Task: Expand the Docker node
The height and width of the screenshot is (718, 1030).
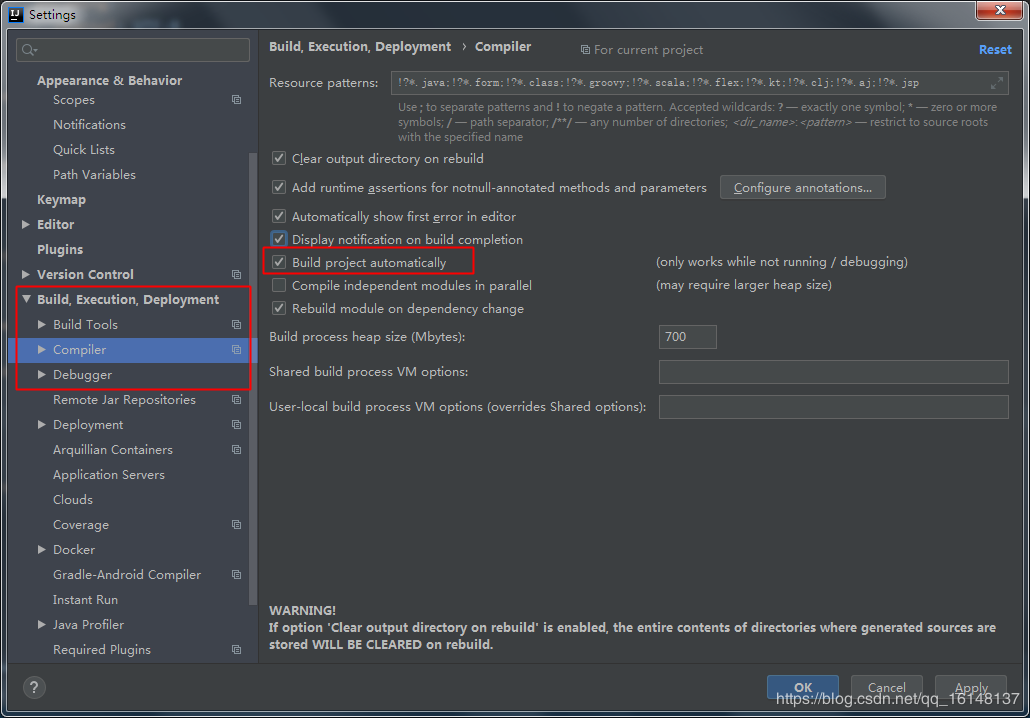Action: [41, 549]
